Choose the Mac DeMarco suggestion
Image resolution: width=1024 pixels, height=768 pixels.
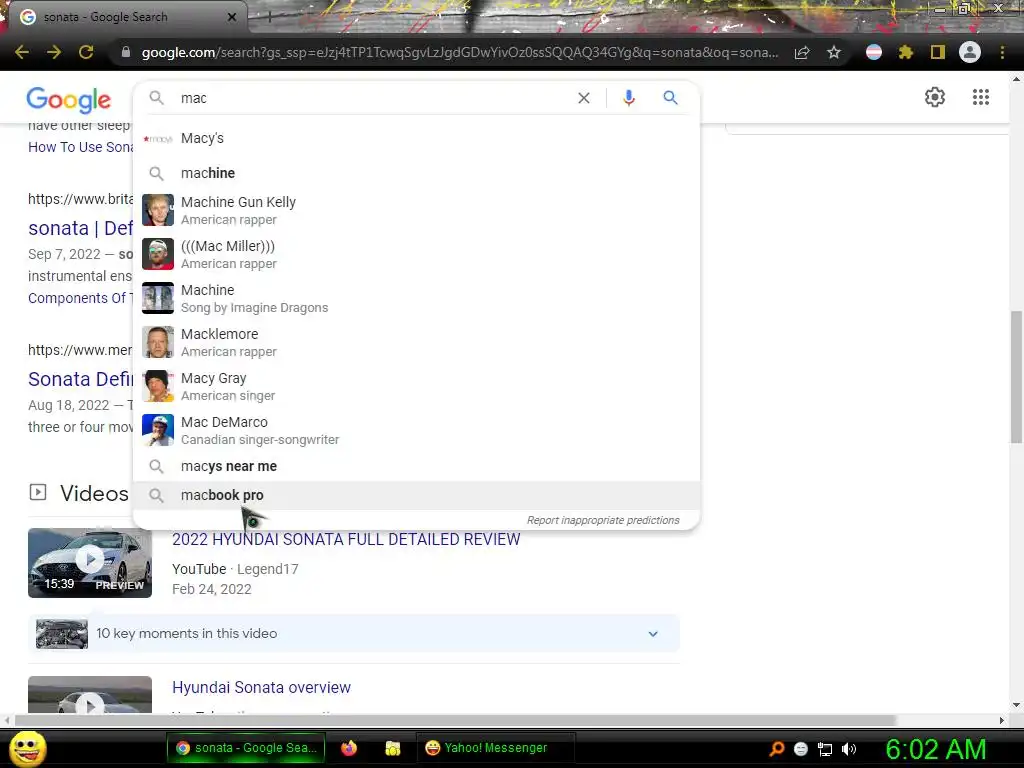click(417, 430)
